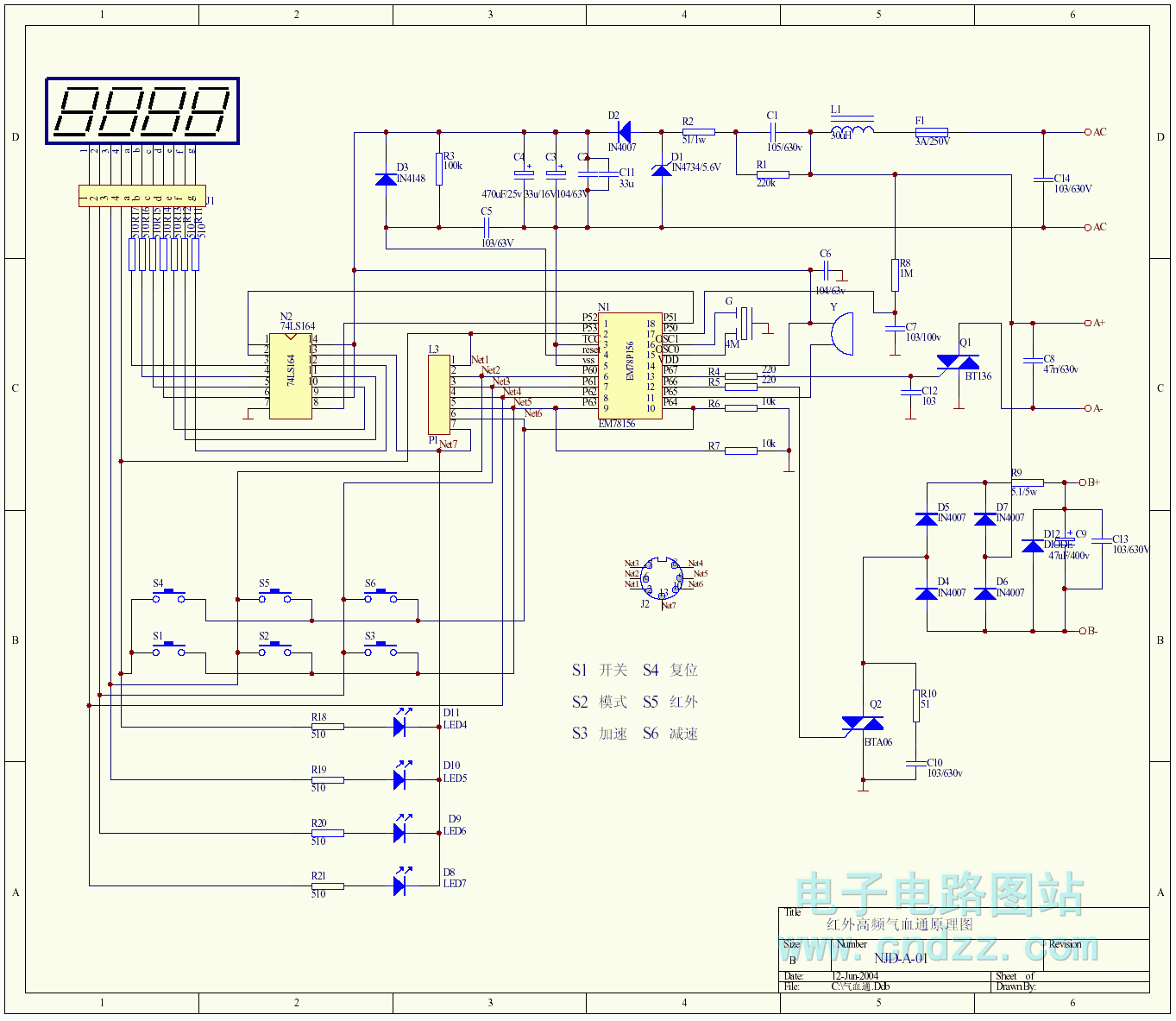Click the round J2 connector symbol
This screenshot has height=1021, width=1176.
662,579
